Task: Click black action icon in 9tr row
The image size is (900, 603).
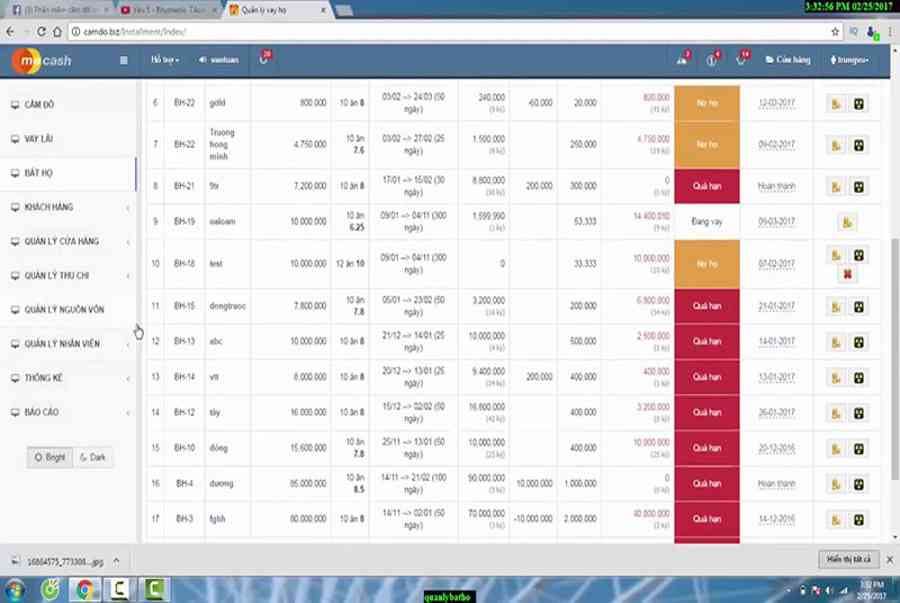Action: [858, 186]
